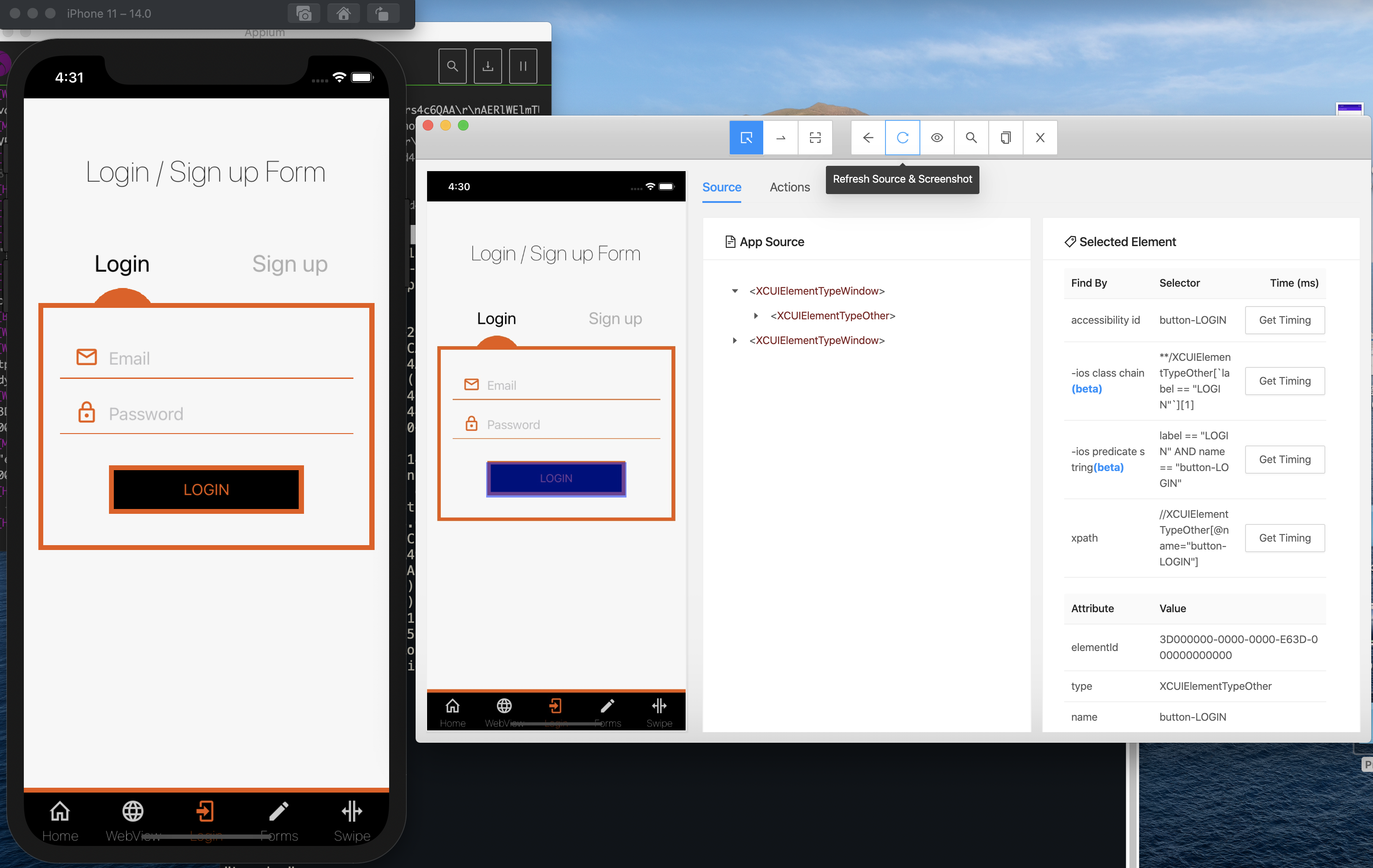
Task: Switch to the Actions tab
Action: click(x=789, y=187)
